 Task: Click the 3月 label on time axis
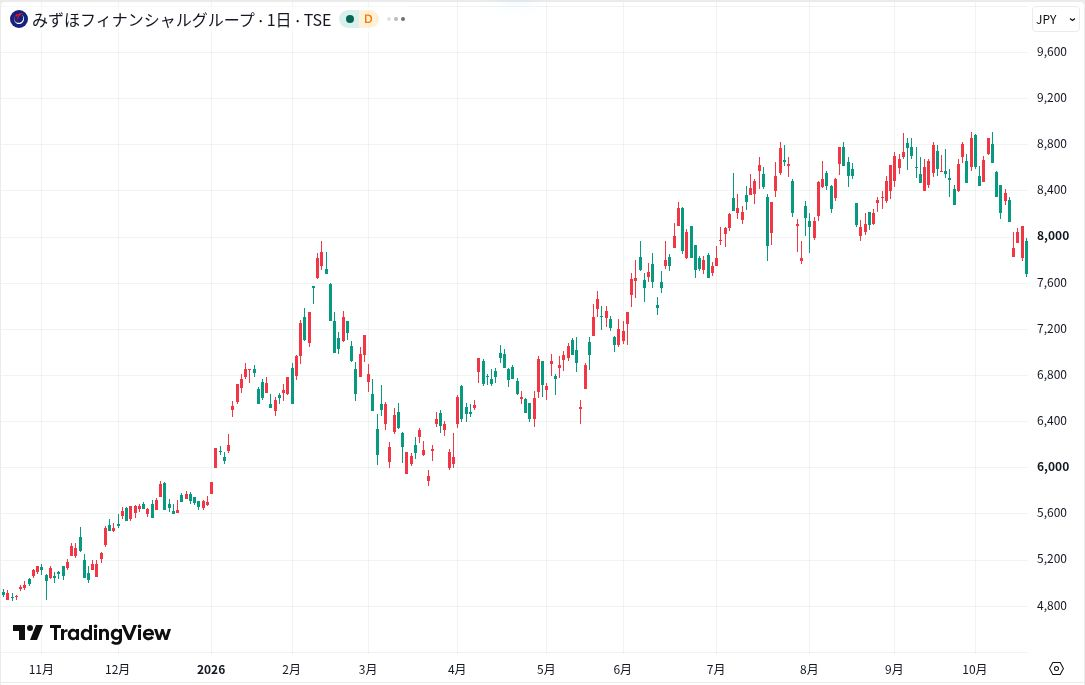click(x=368, y=670)
